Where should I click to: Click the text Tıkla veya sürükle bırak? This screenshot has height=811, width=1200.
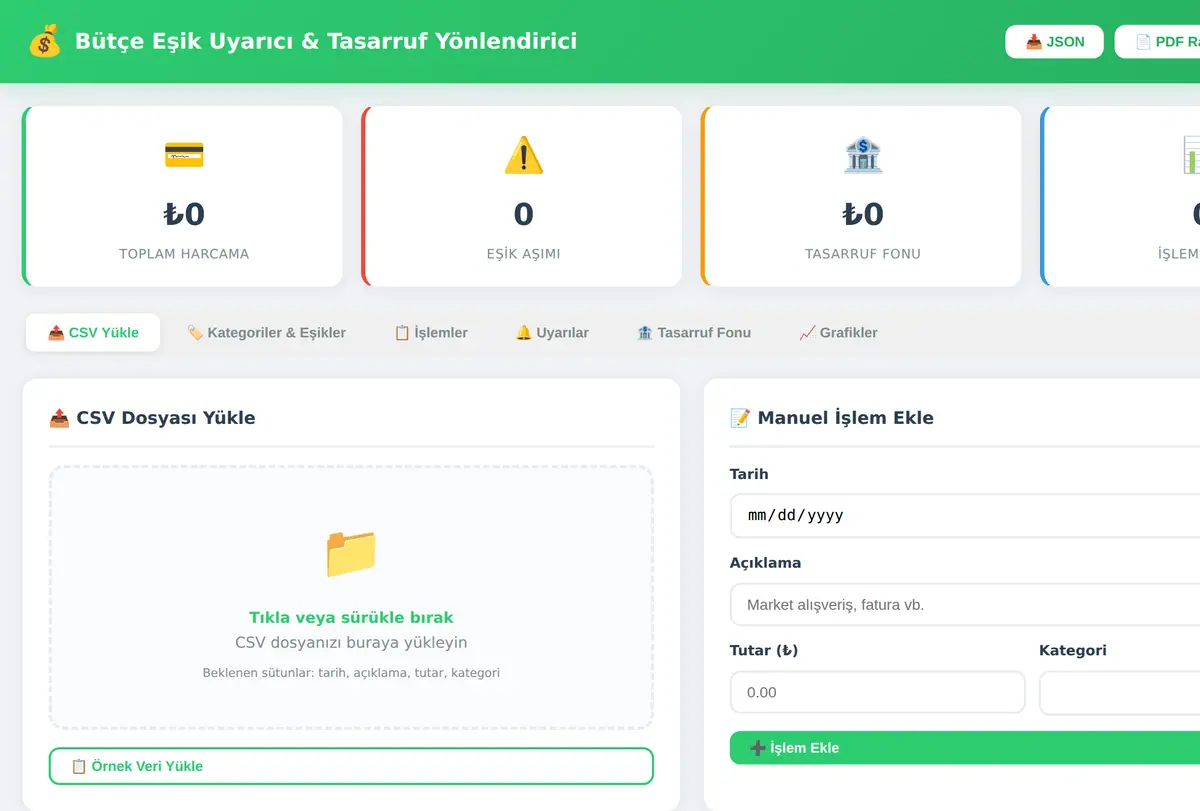pos(351,618)
